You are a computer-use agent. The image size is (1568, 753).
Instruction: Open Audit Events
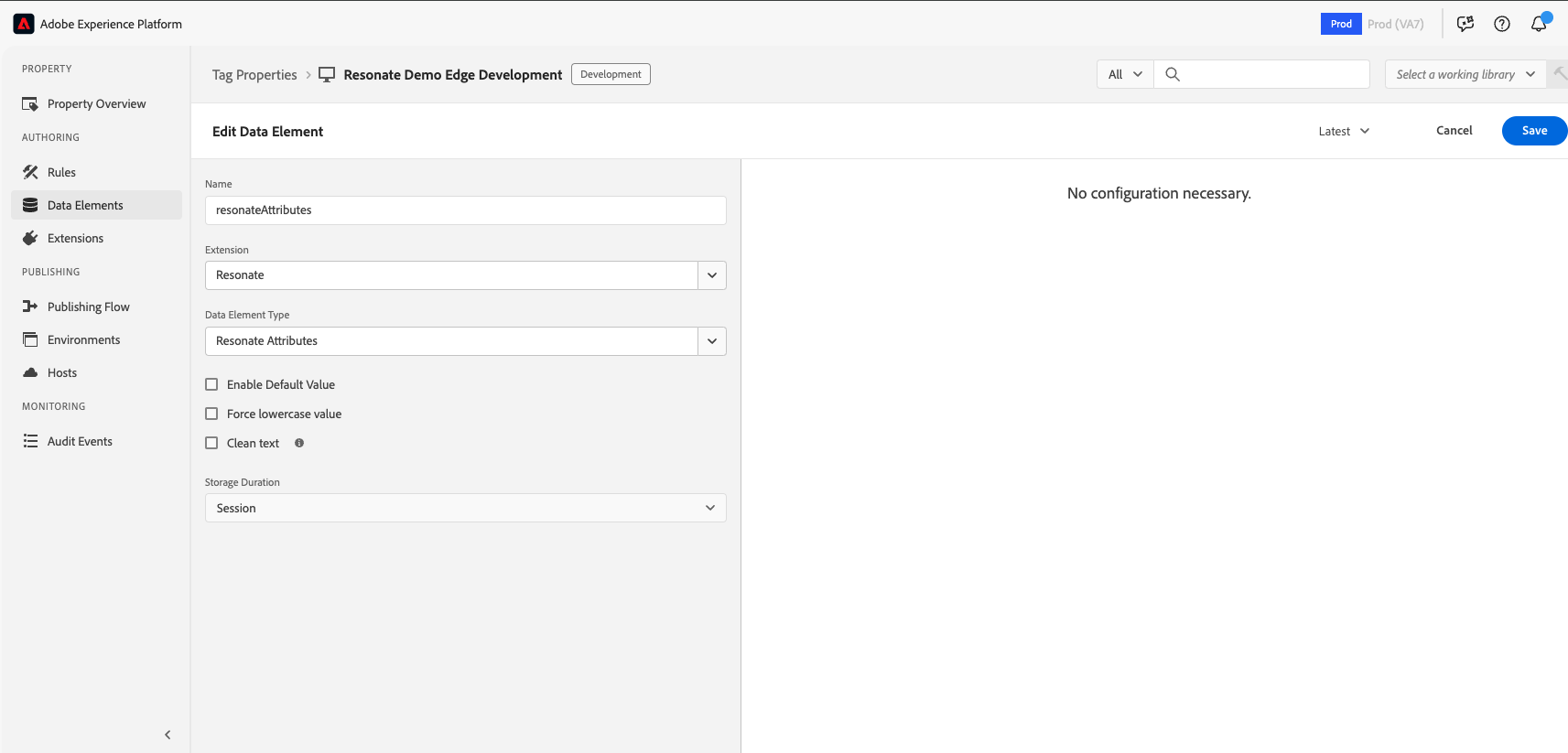pos(96,441)
